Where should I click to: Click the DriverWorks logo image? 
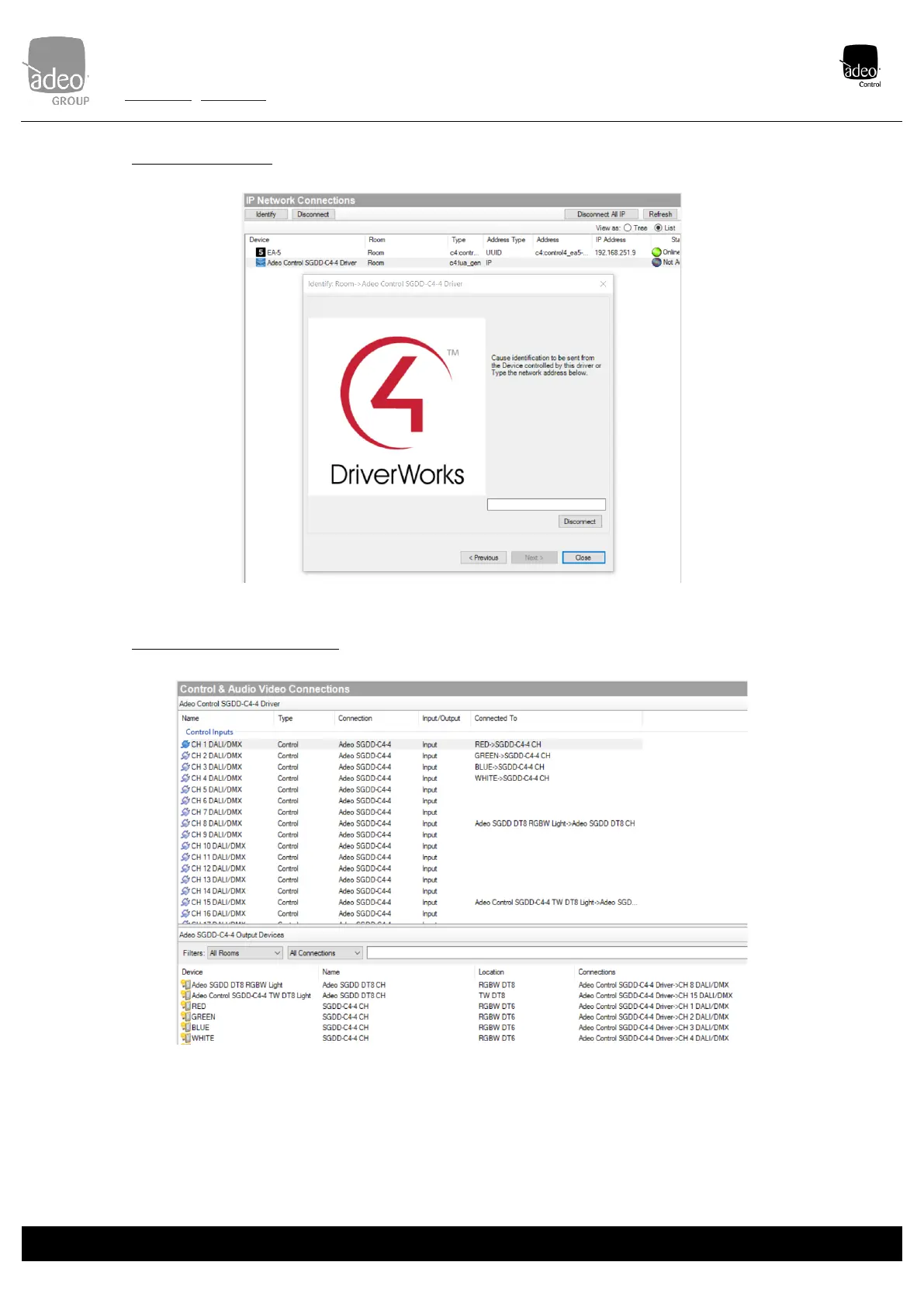[397, 407]
